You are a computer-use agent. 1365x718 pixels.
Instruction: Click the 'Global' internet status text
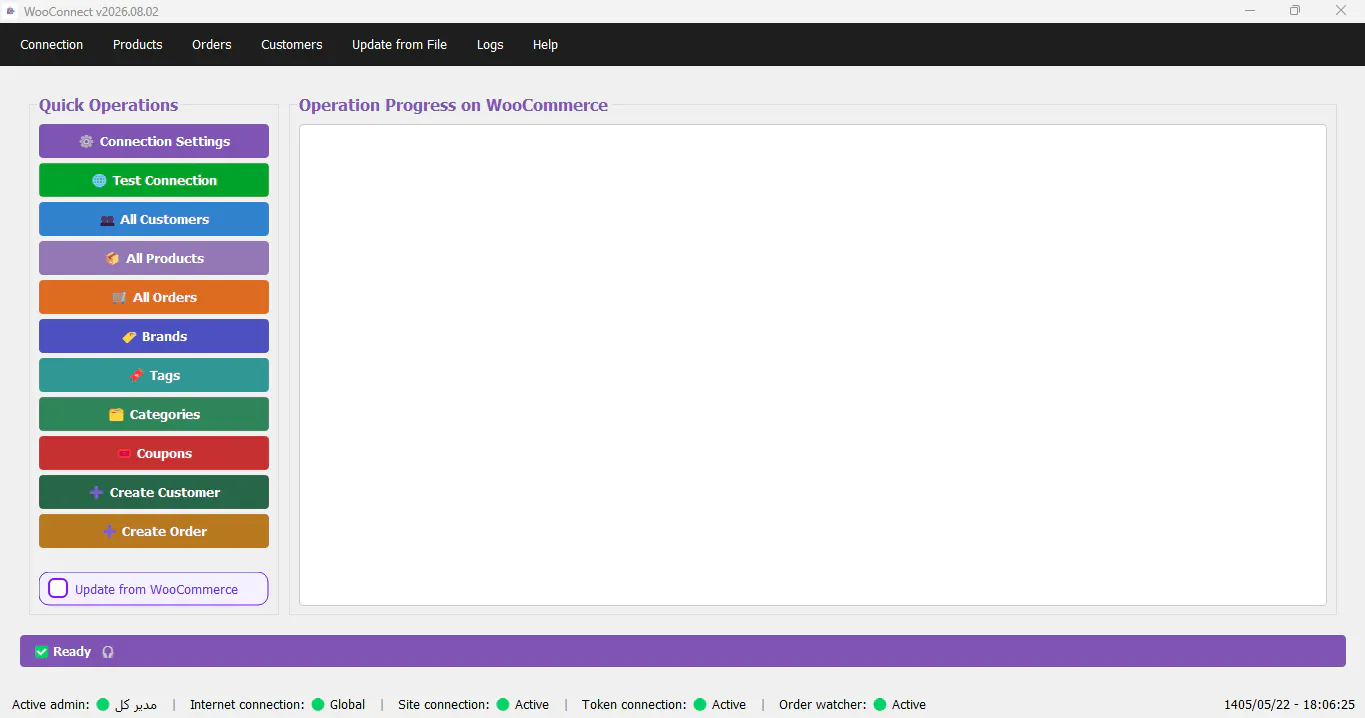(x=348, y=705)
